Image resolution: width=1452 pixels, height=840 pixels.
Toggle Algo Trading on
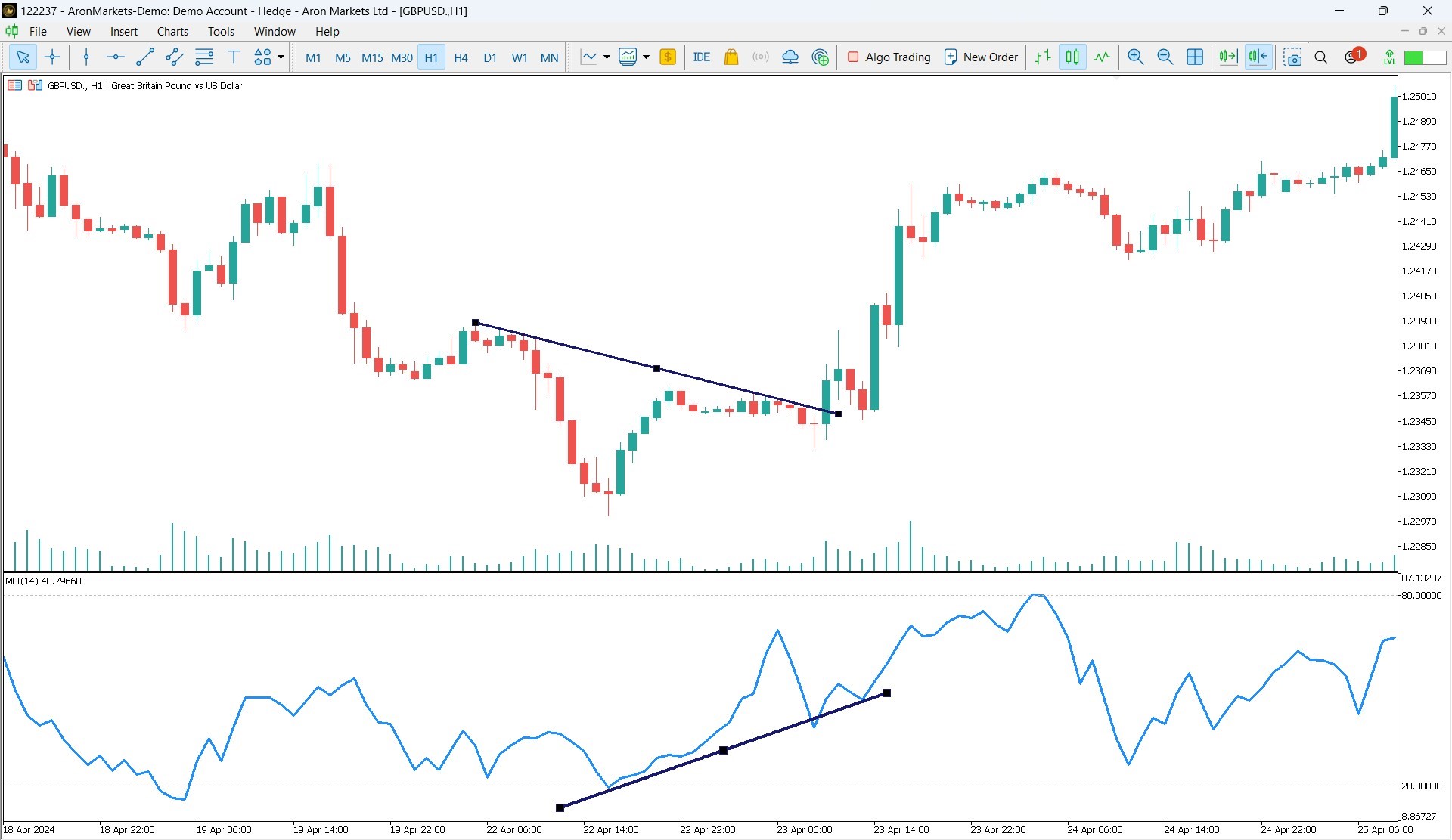pos(889,57)
